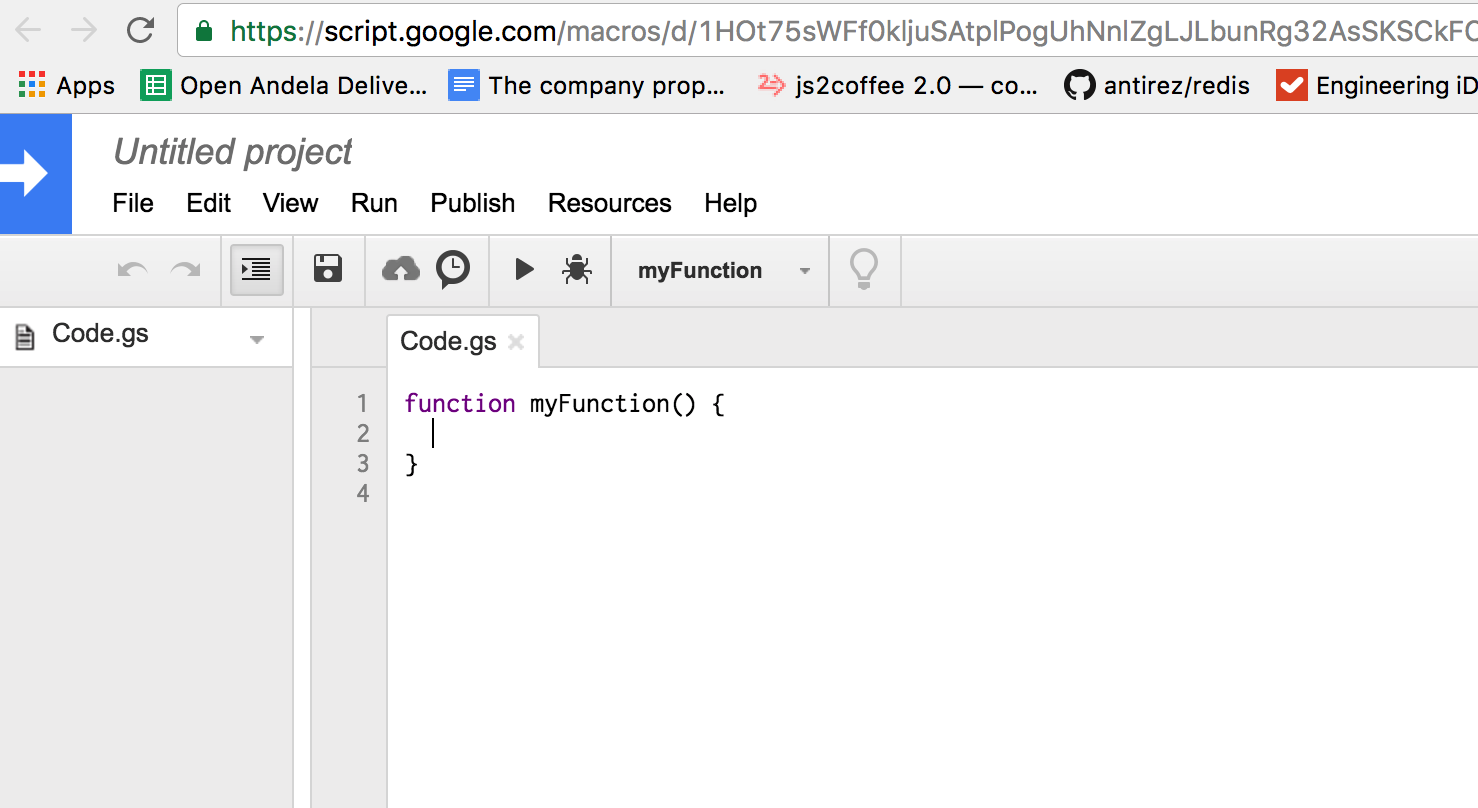The height and width of the screenshot is (808, 1478).
Task: Open the myFunction selector dropdown
Action: 719,270
